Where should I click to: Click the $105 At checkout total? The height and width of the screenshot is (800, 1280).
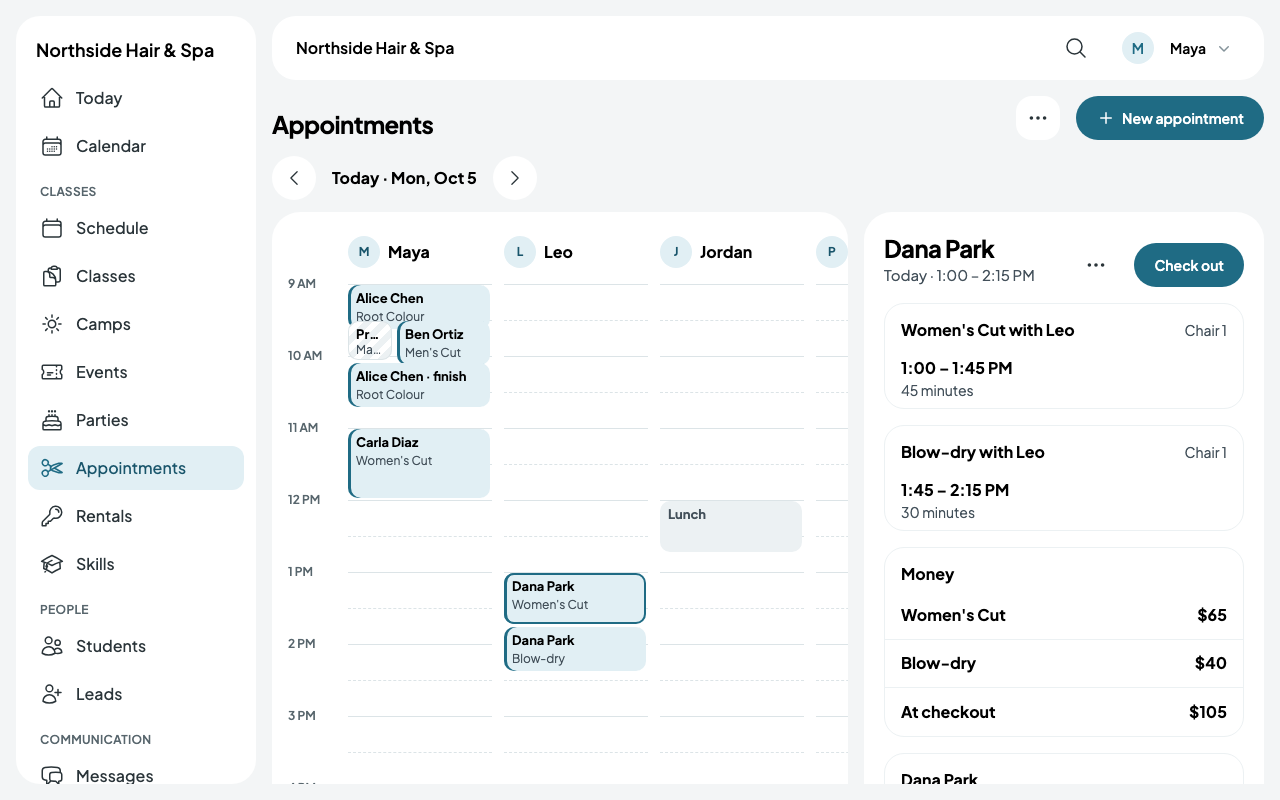(x=1208, y=712)
